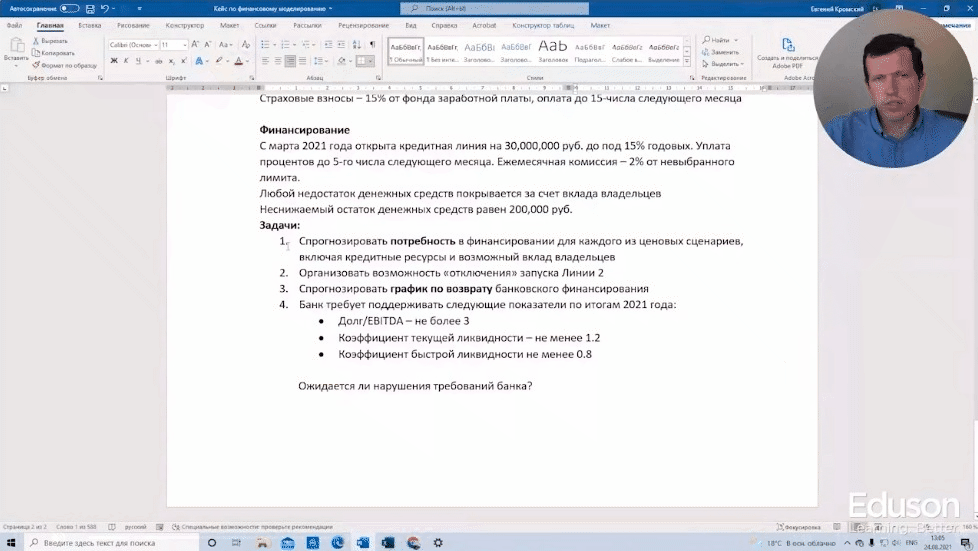Viewport: 978px width, 551px height.
Task: Click the Align Right icon
Action: pyautogui.click(x=290, y=61)
